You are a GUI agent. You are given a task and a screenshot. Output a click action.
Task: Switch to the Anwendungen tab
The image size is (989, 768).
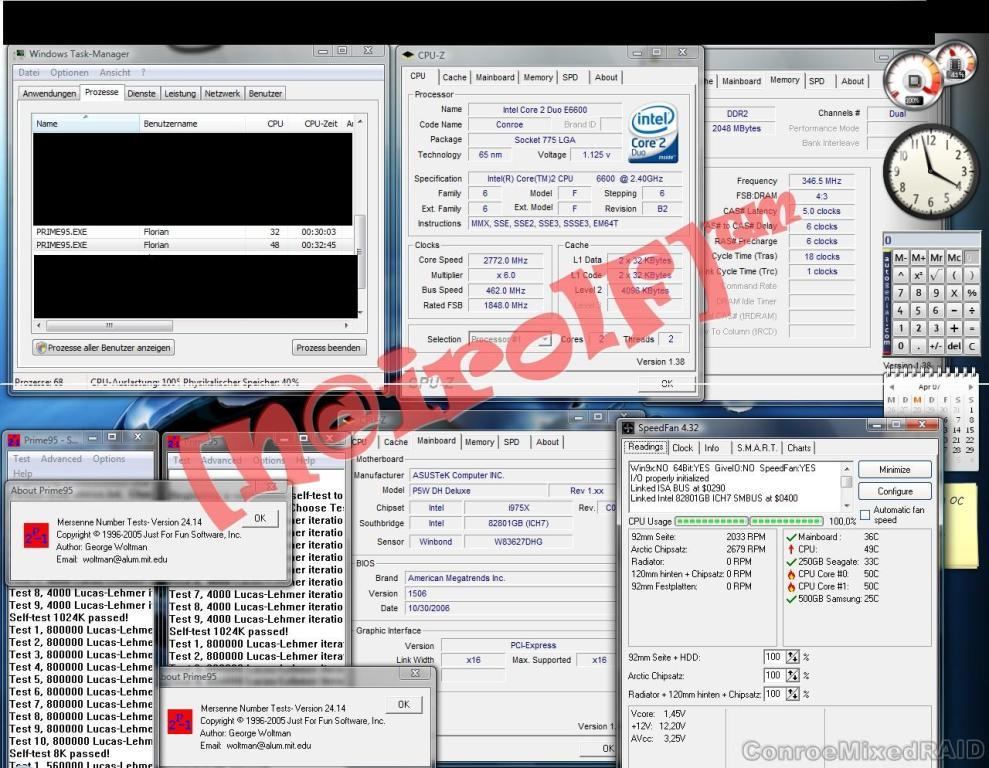pos(49,93)
